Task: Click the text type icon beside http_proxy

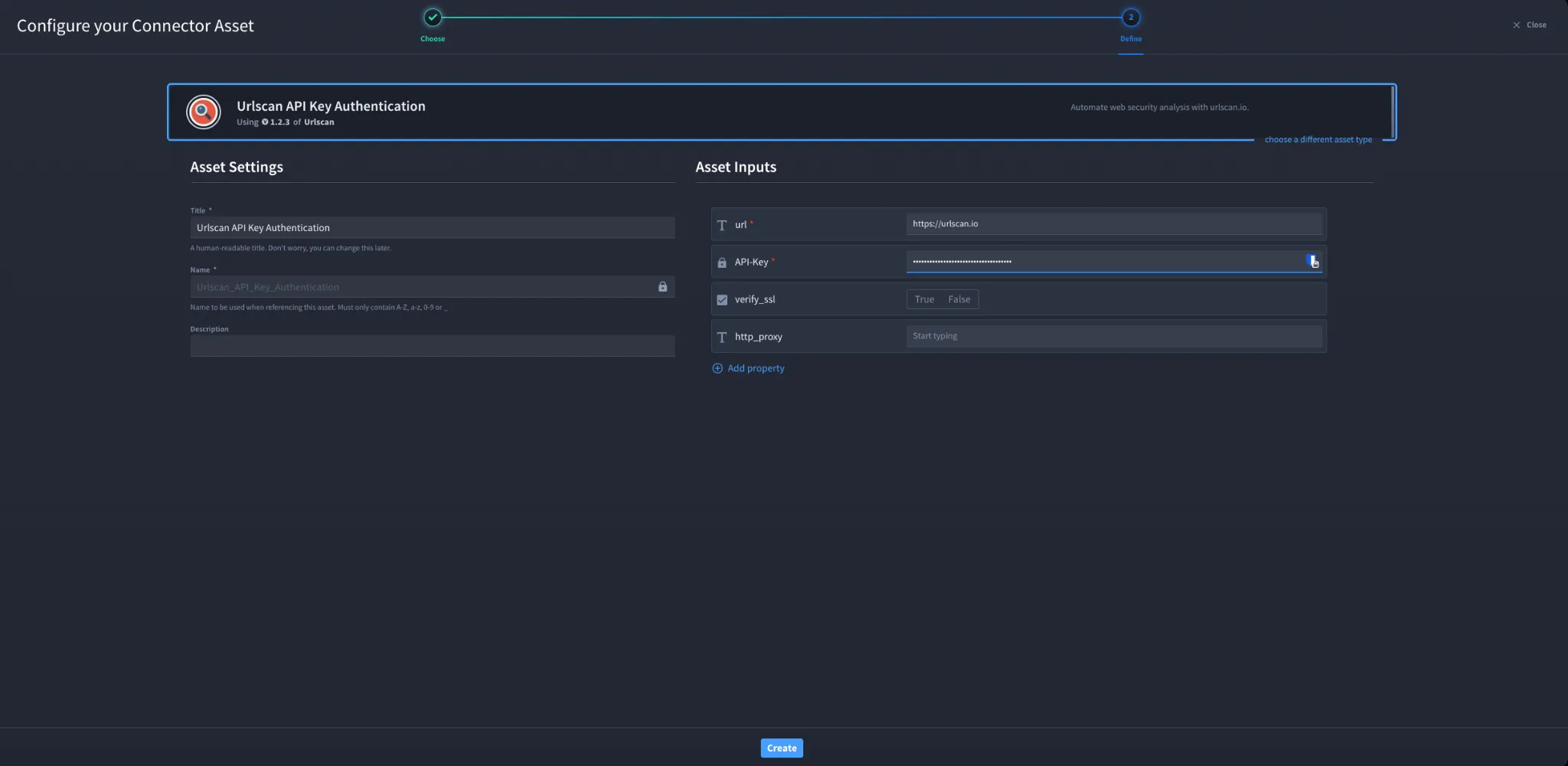Action: (x=721, y=337)
